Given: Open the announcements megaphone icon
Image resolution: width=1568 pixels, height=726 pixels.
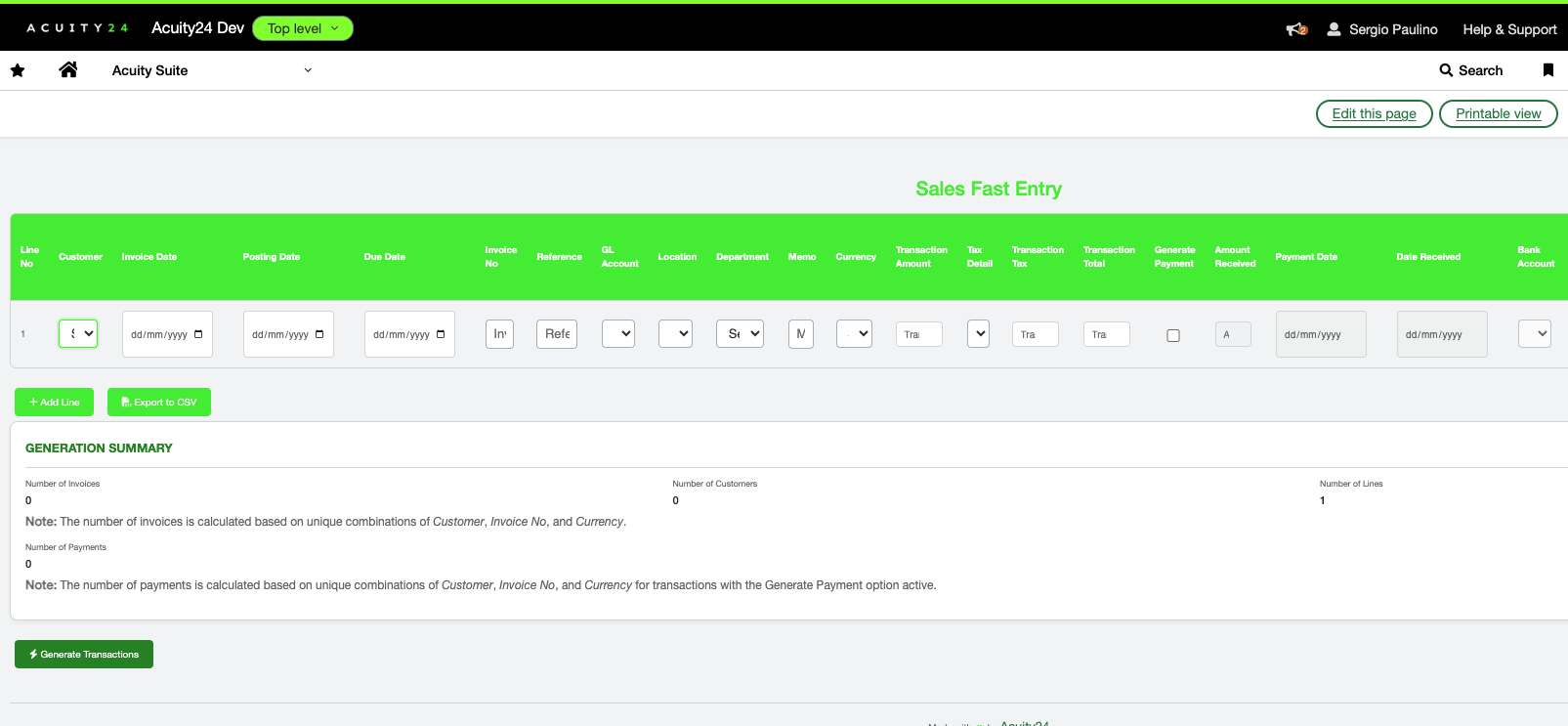Looking at the screenshot, I should point(1296,29).
